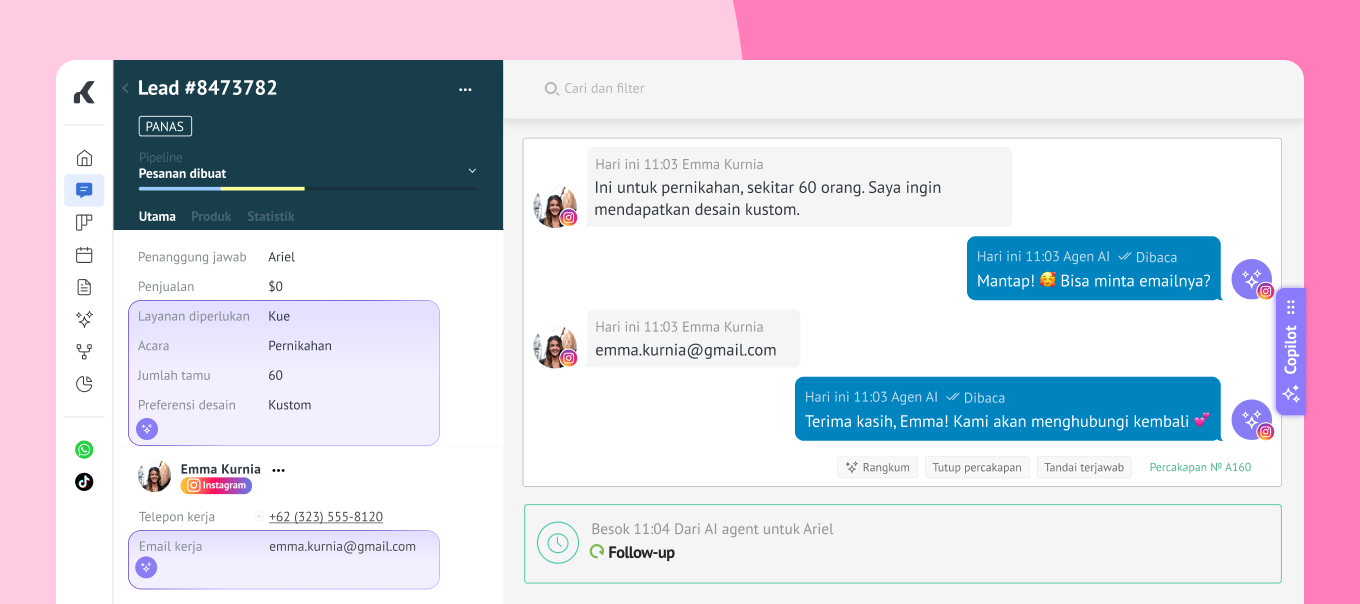Mark conversation with Tandai terjawab
Image resolution: width=1360 pixels, height=604 pixels.
coord(1084,467)
